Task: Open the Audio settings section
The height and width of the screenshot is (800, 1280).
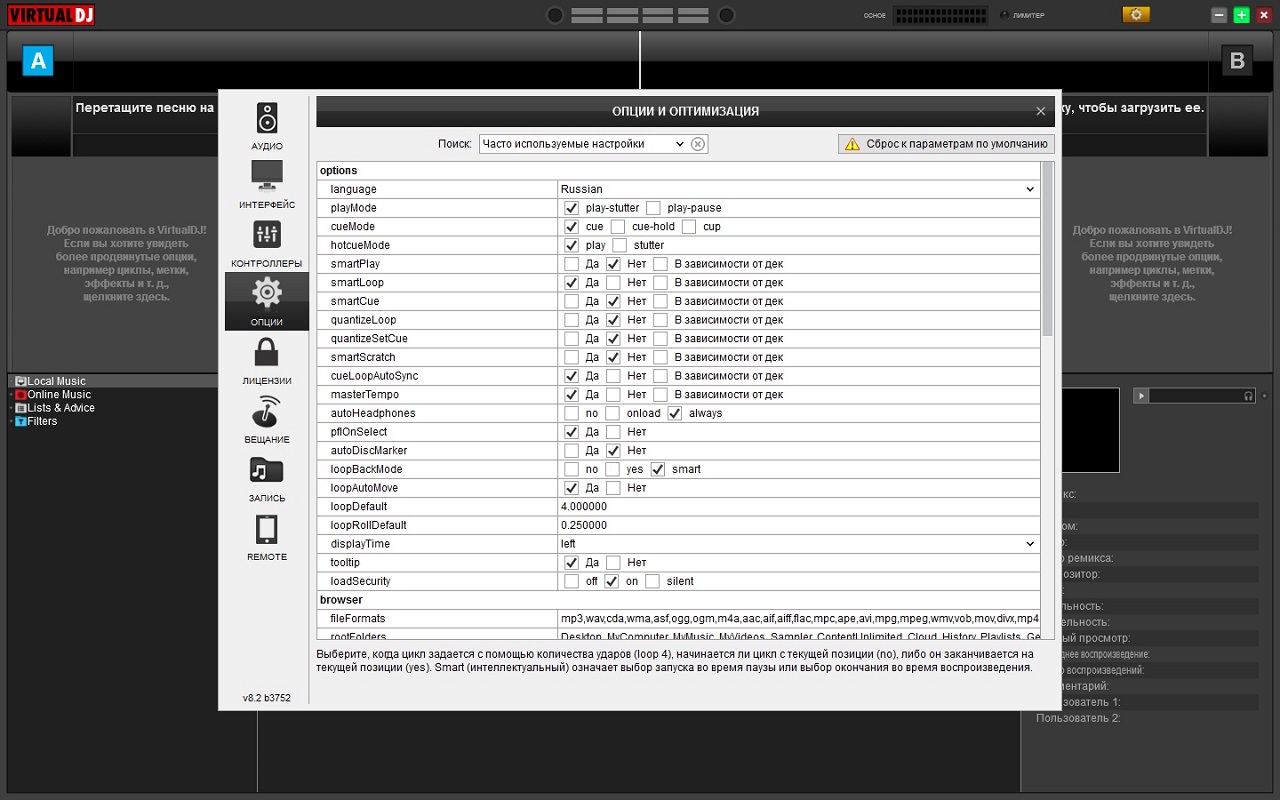Action: coord(267,126)
